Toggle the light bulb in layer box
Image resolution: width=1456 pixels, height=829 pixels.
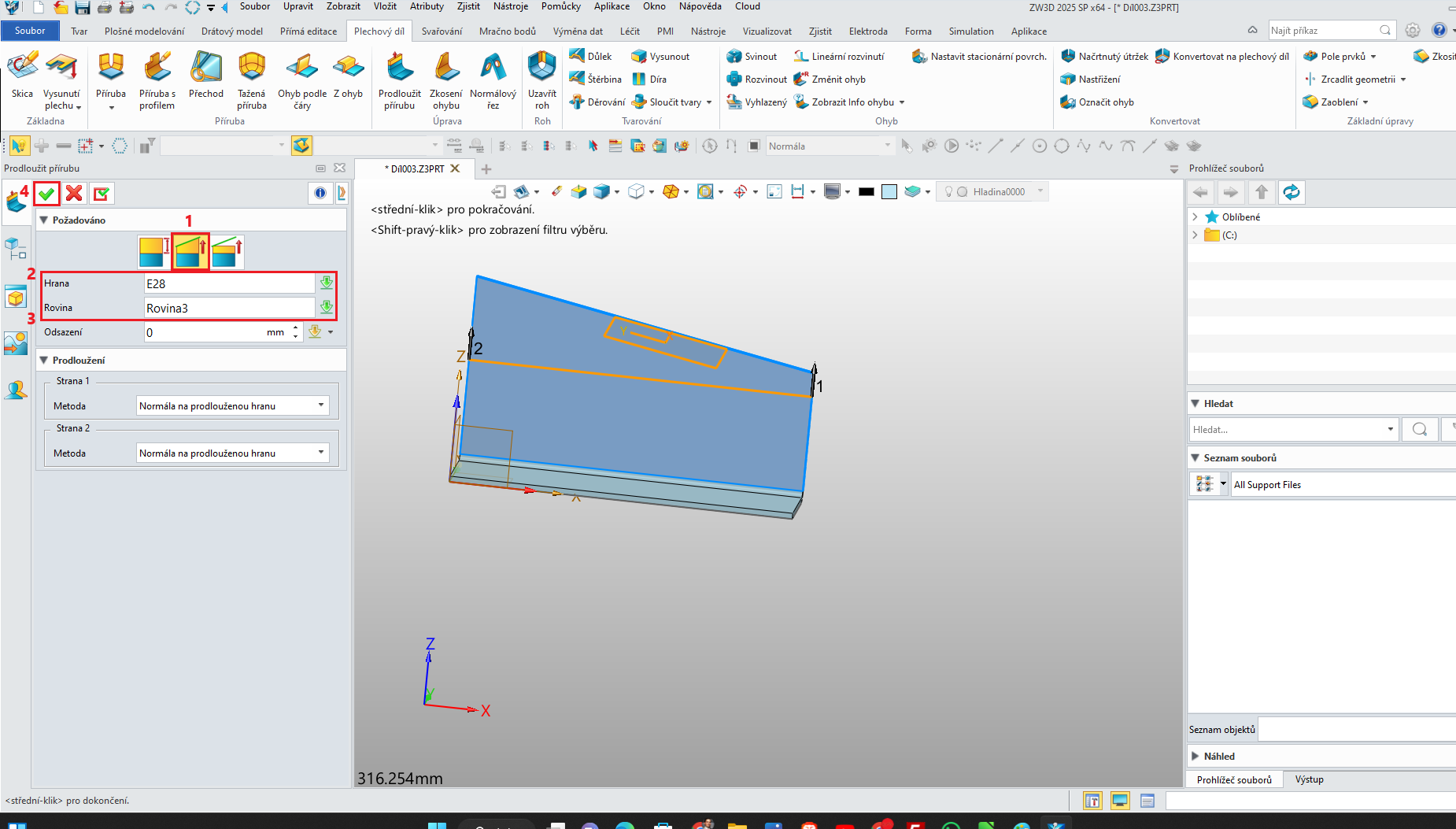(948, 191)
